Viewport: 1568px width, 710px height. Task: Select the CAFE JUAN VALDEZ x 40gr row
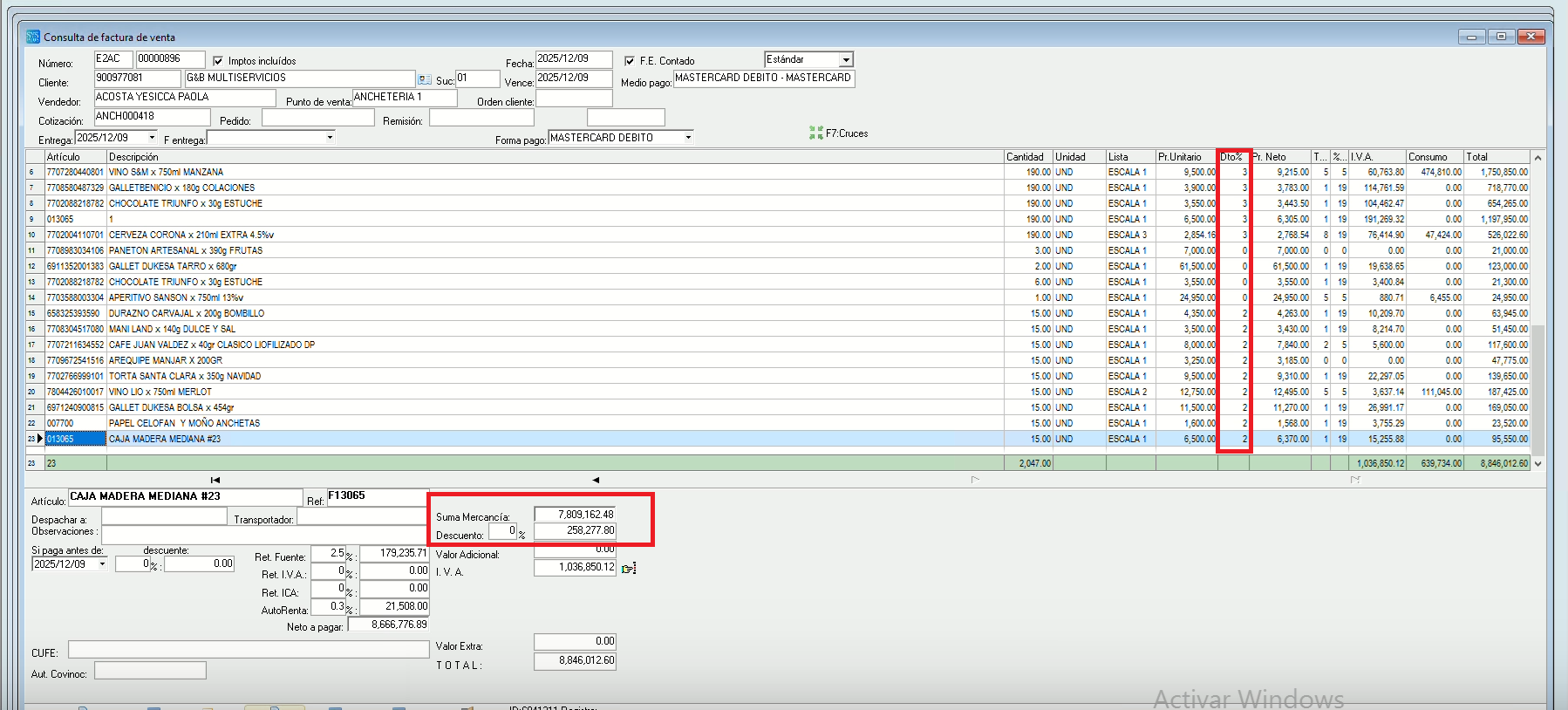(x=779, y=345)
